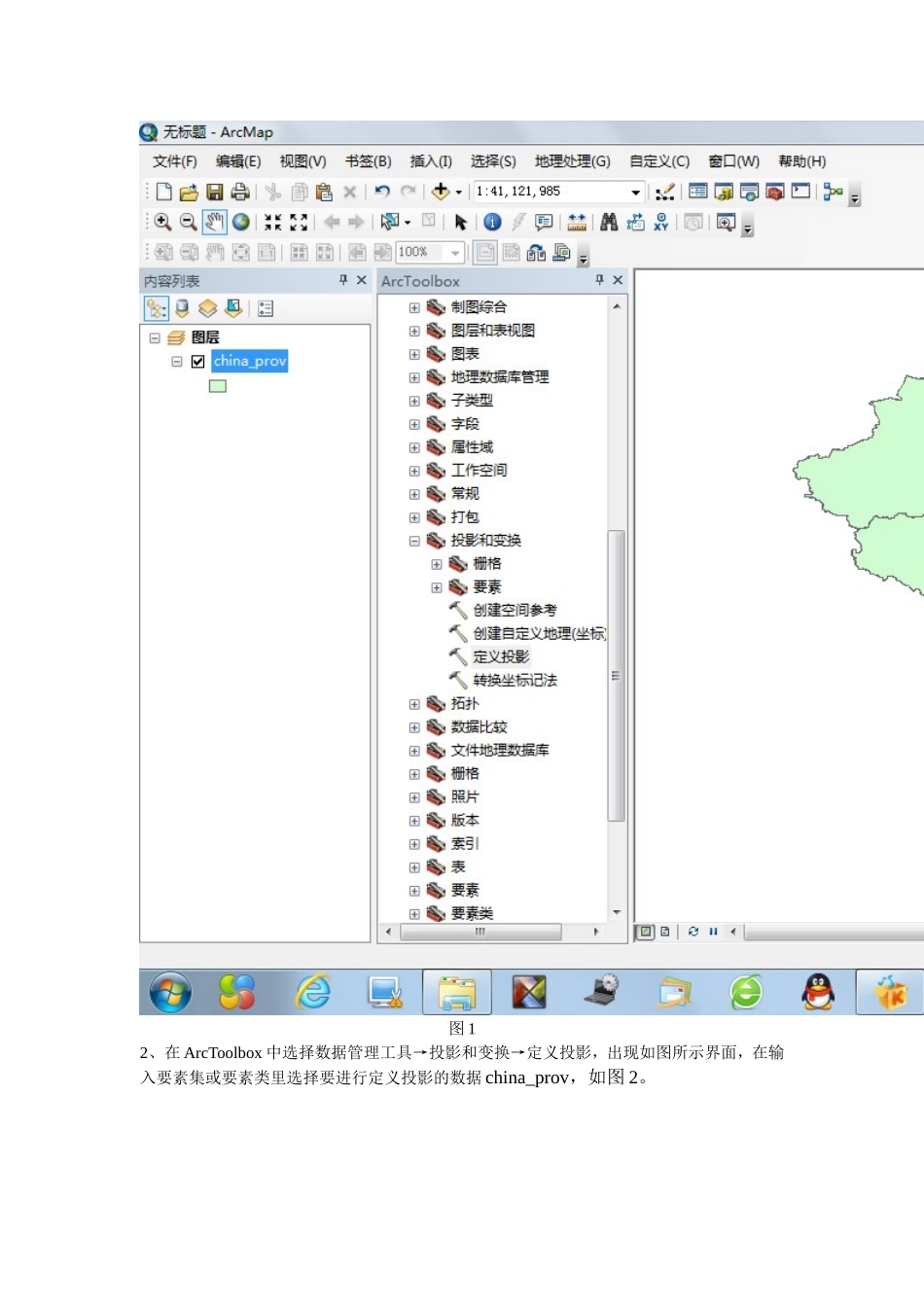Expand the 要素 toolset under 投影和变换
This screenshot has width=924, height=1307.
point(437,587)
